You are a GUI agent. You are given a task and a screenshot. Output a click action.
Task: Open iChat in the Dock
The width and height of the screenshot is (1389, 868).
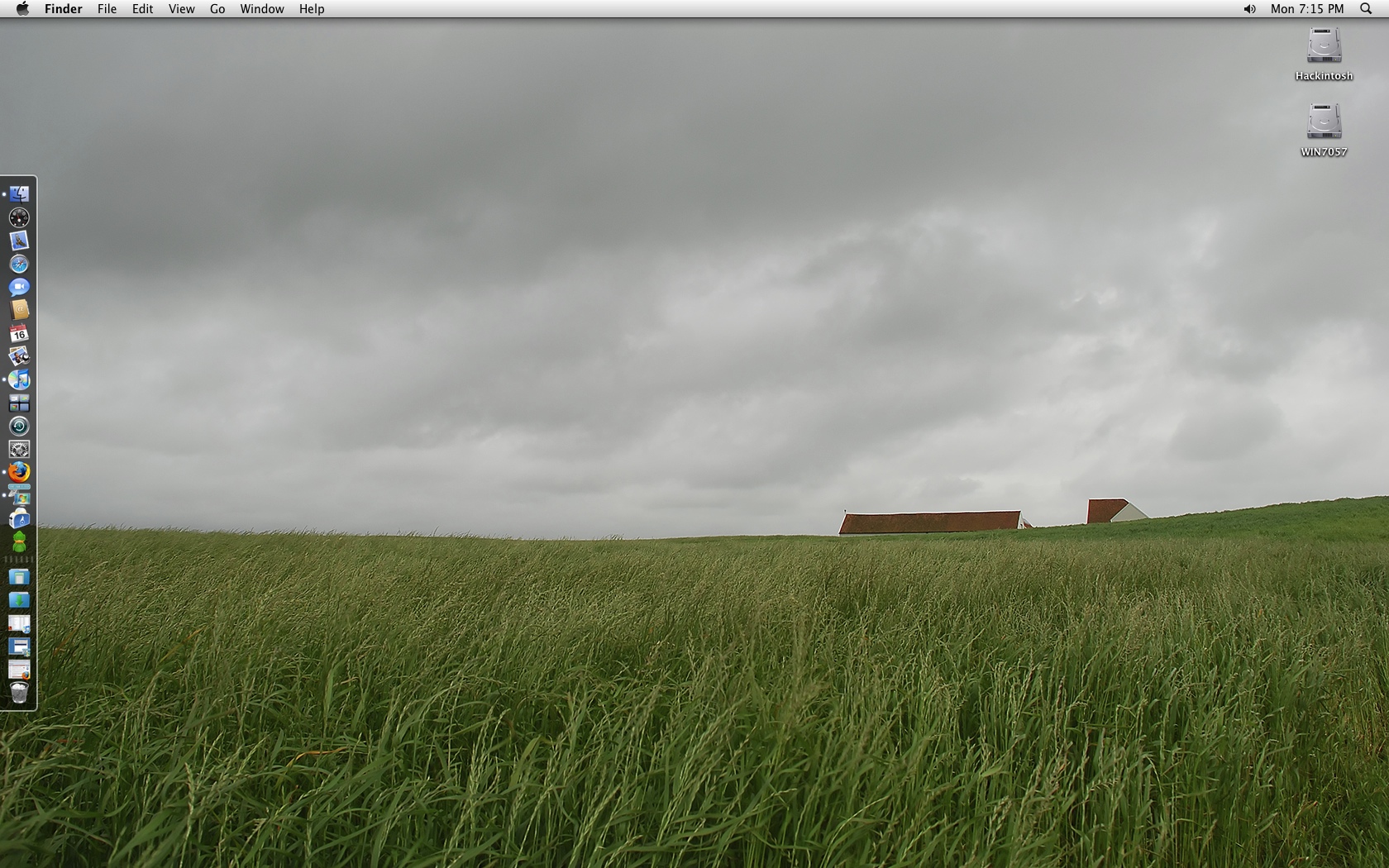pyautogui.click(x=19, y=287)
